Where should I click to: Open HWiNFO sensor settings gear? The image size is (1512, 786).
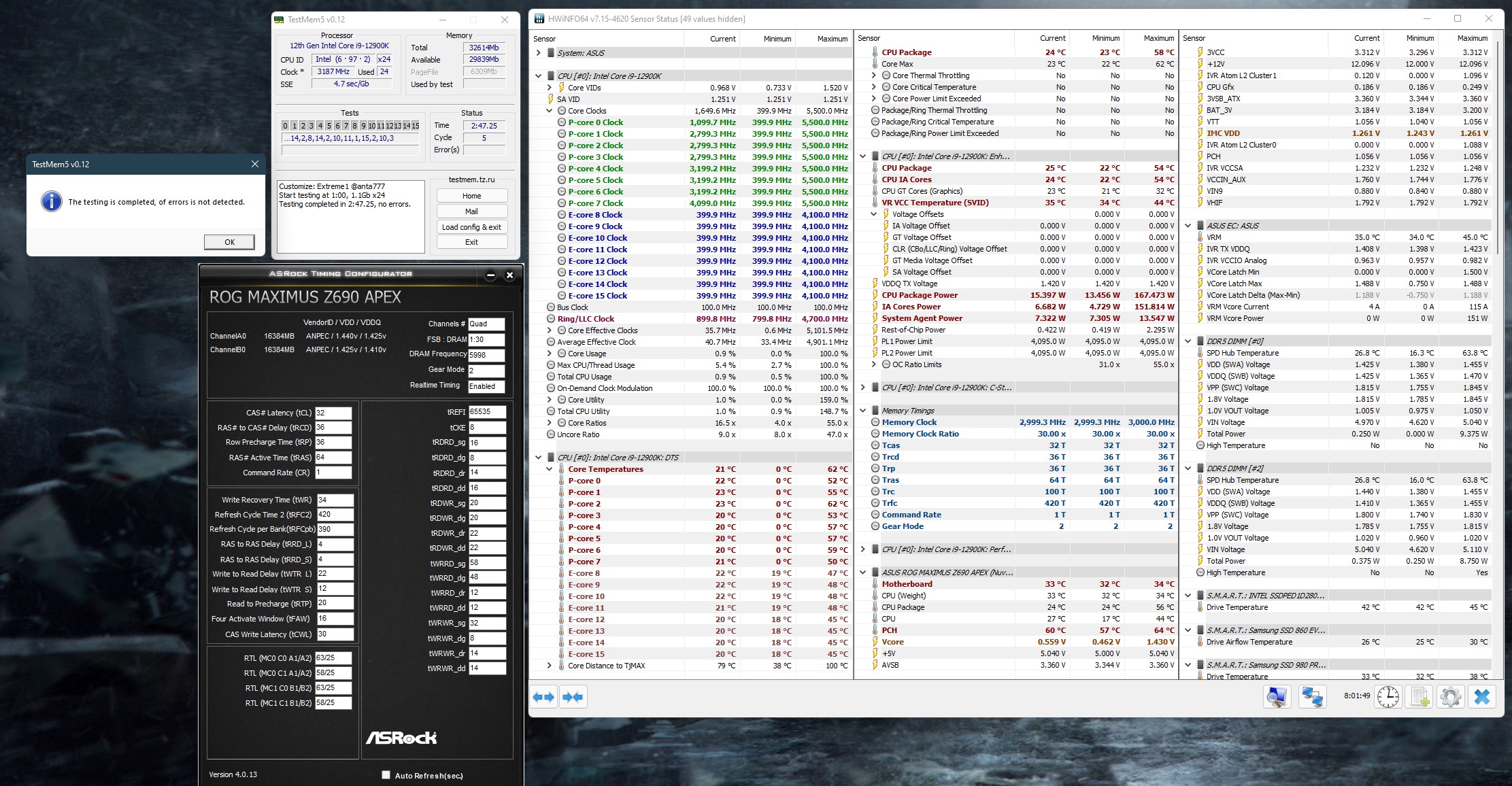pyautogui.click(x=1450, y=697)
